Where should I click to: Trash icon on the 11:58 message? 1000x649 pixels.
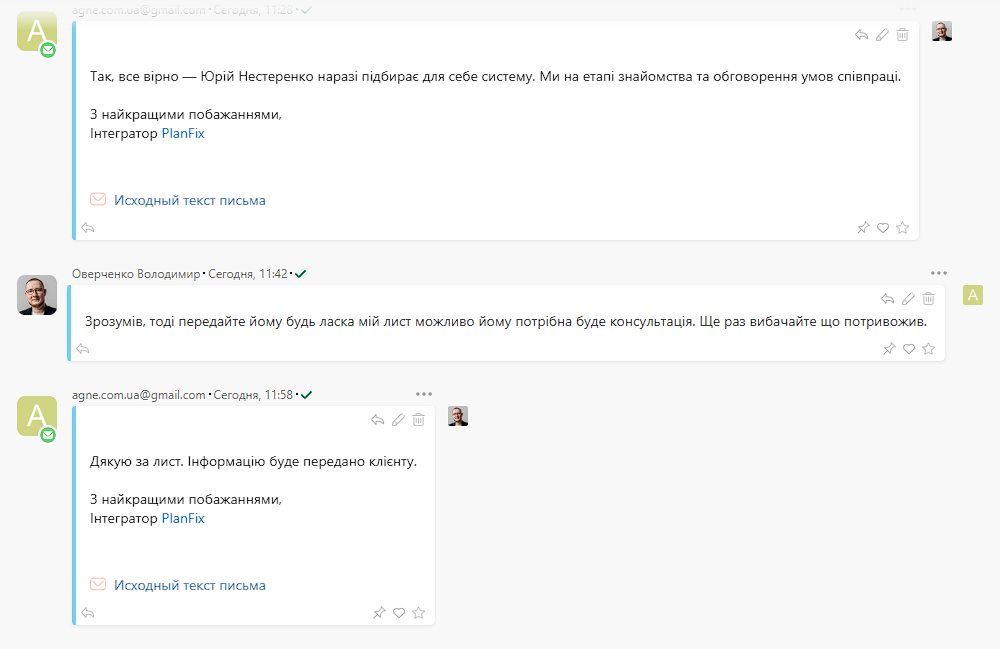tap(418, 419)
